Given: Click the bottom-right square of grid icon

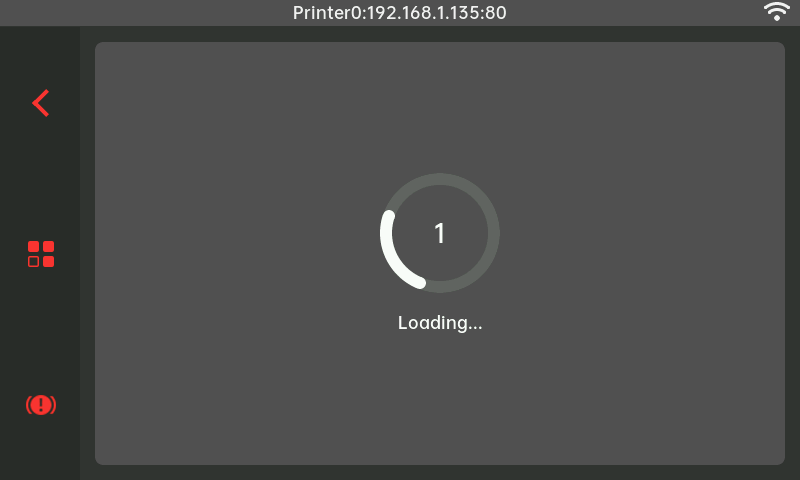Looking at the screenshot, I should point(48,262).
